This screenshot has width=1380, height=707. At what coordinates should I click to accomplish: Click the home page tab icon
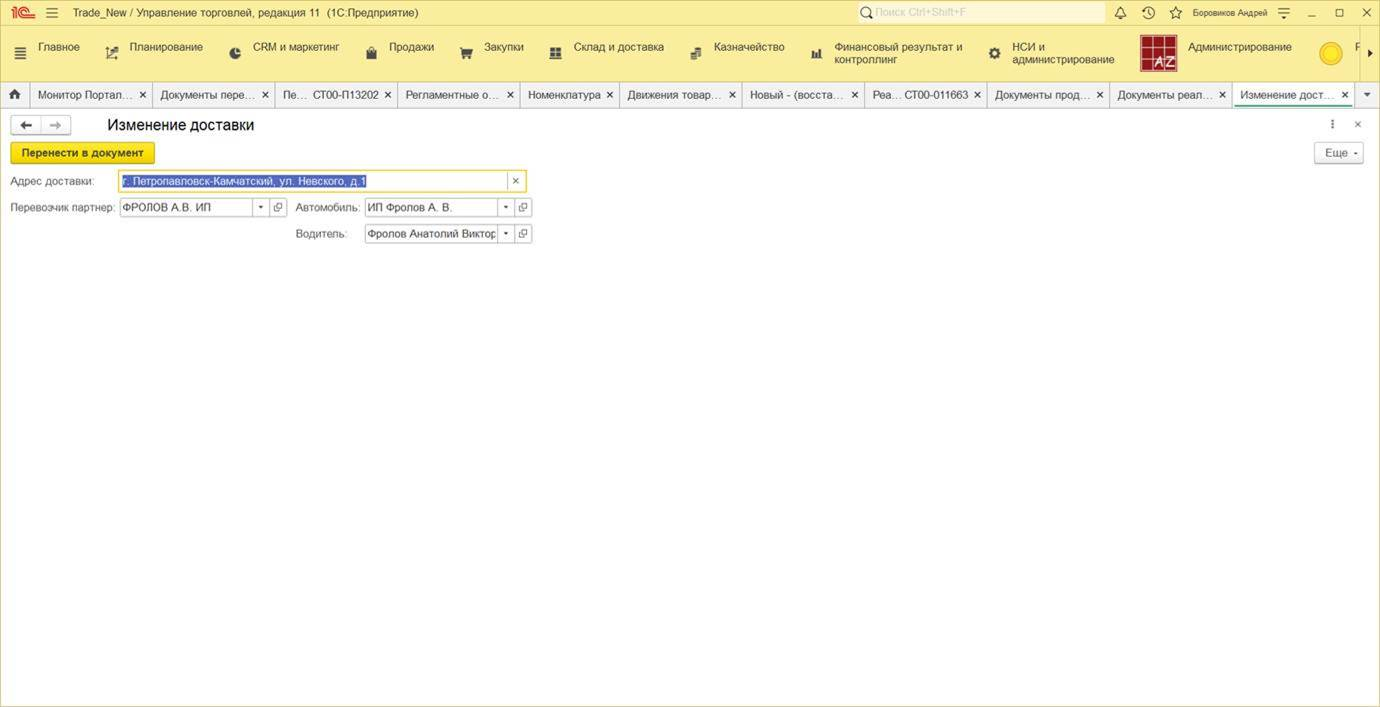(x=15, y=95)
